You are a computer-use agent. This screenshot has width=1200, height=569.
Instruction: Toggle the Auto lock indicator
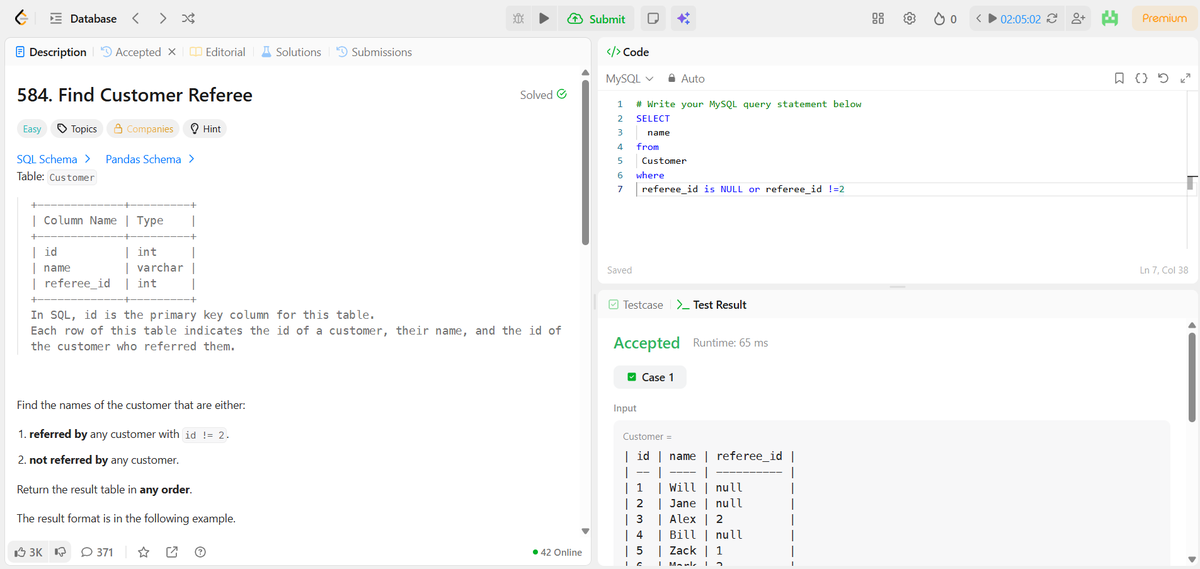686,79
